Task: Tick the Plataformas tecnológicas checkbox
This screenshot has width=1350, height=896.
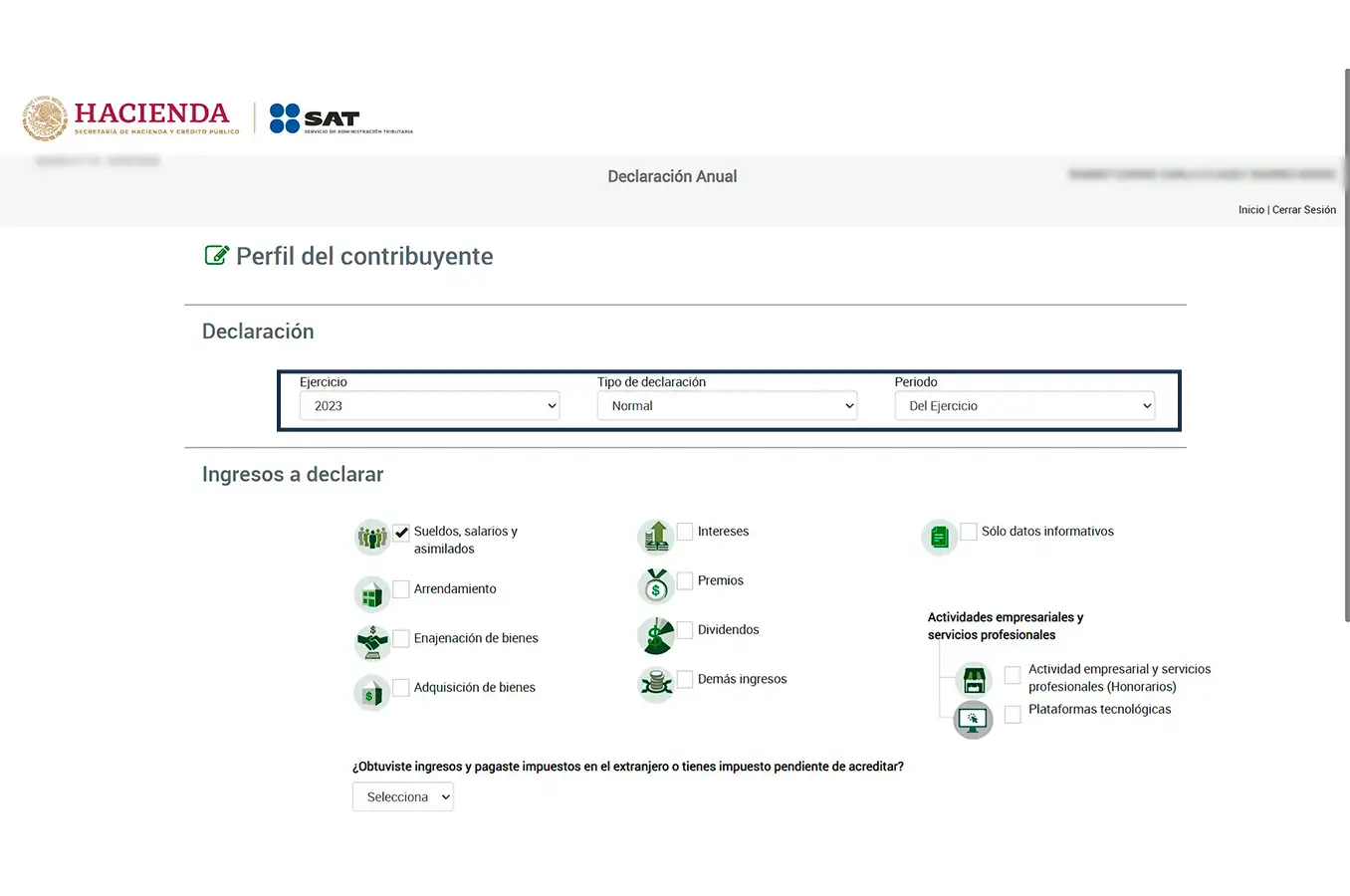Action: 1012,714
